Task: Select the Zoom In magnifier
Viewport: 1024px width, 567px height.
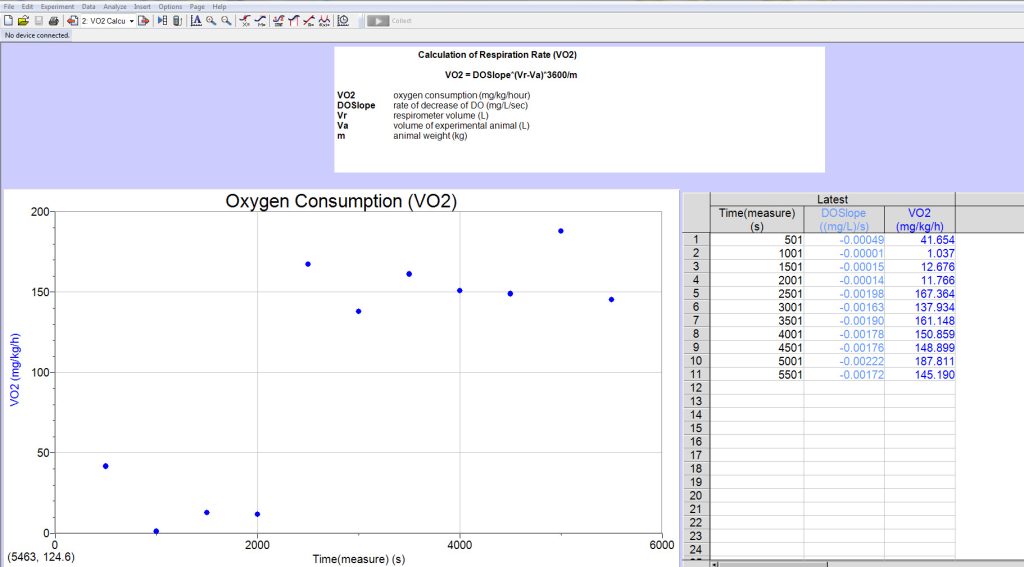Action: (x=211, y=20)
